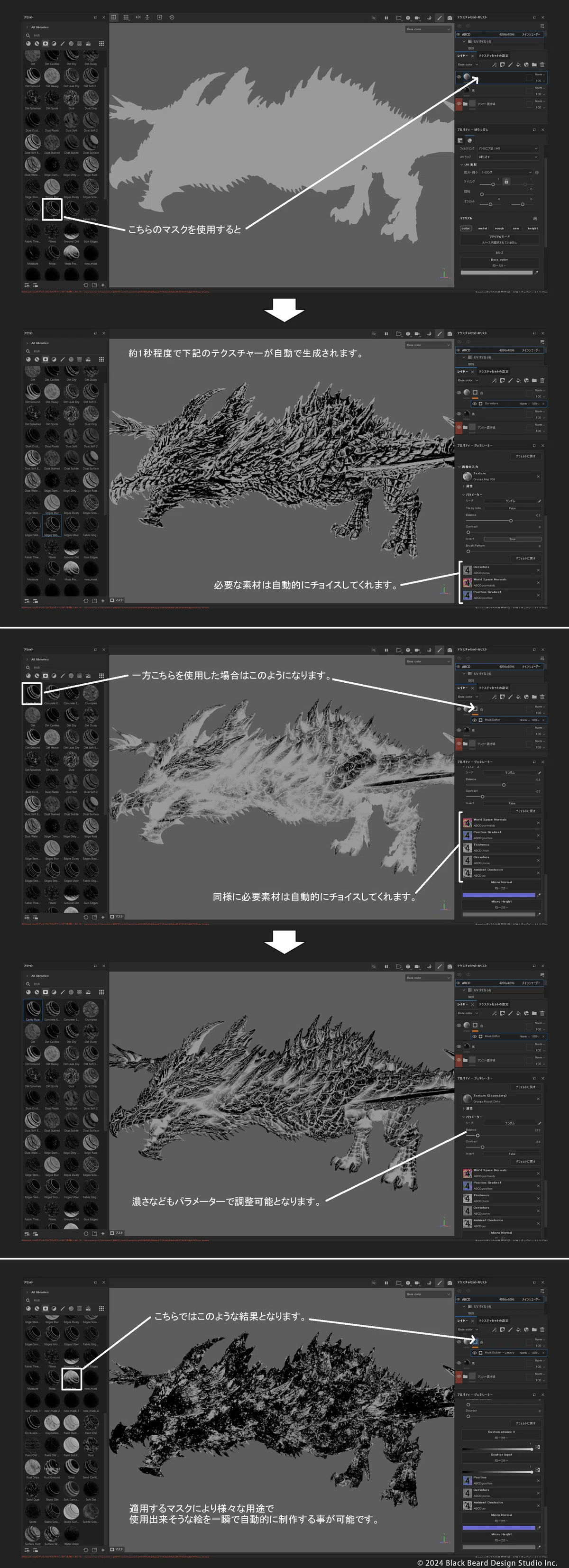Click trash icon above Mask Builder - Legacy layer

[x=542, y=1330]
